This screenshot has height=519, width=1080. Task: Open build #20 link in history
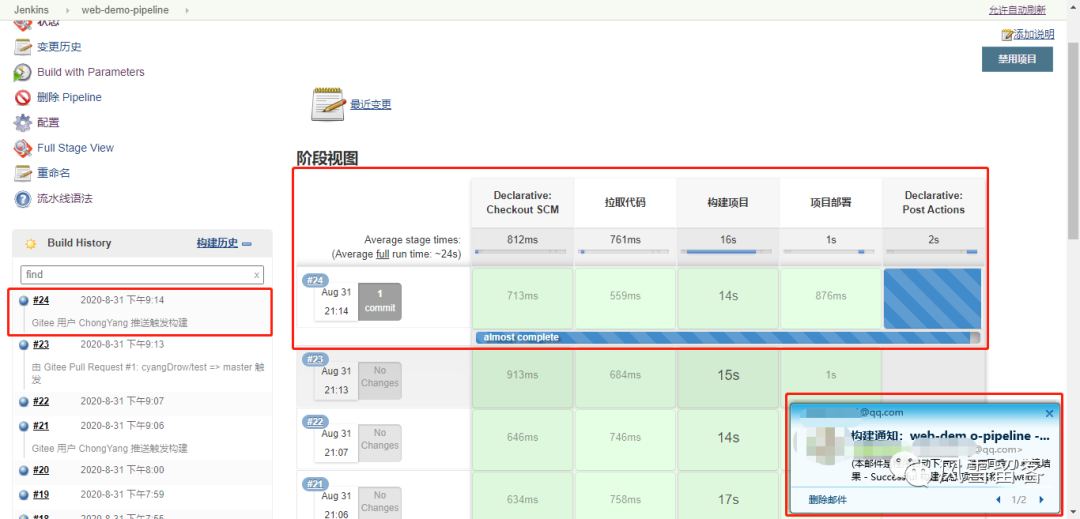(41, 470)
